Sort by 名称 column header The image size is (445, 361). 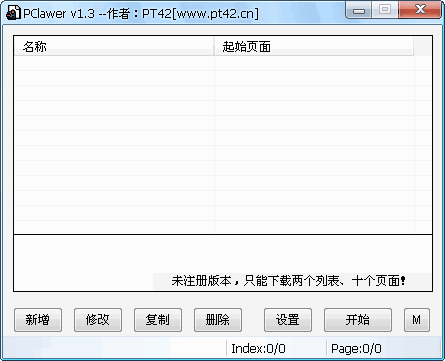click(x=114, y=46)
